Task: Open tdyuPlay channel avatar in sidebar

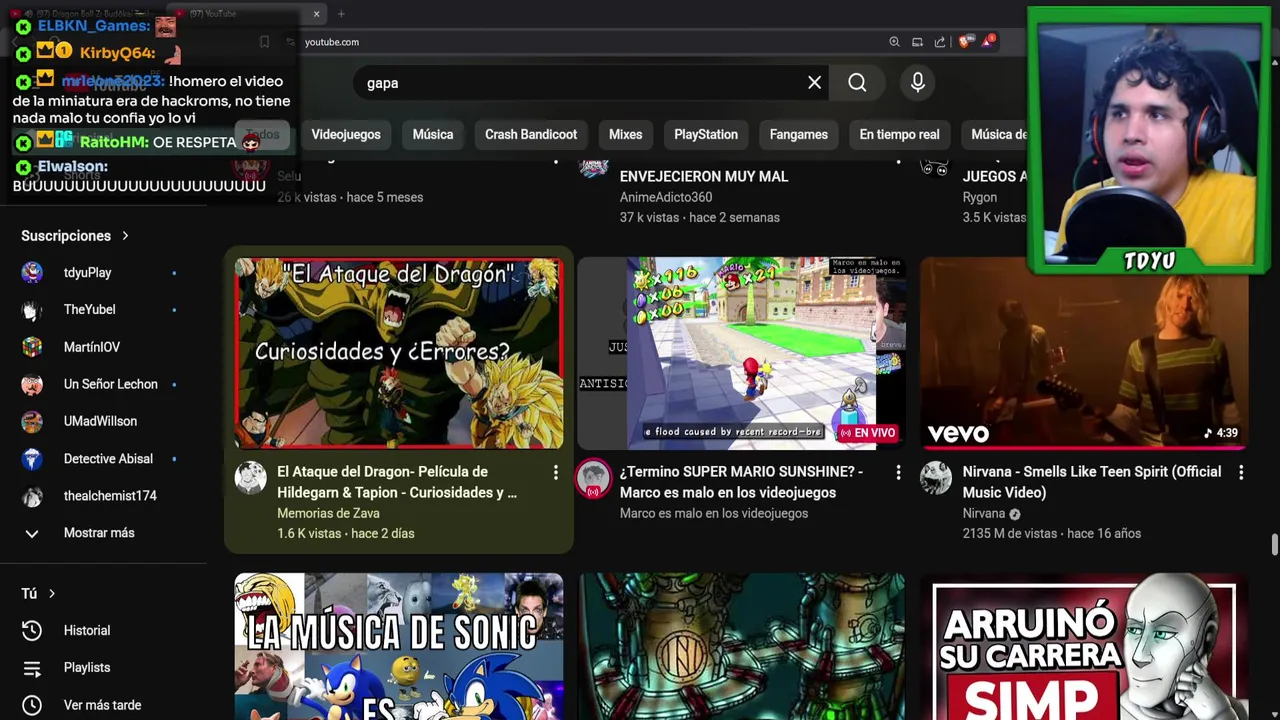Action: (32, 273)
